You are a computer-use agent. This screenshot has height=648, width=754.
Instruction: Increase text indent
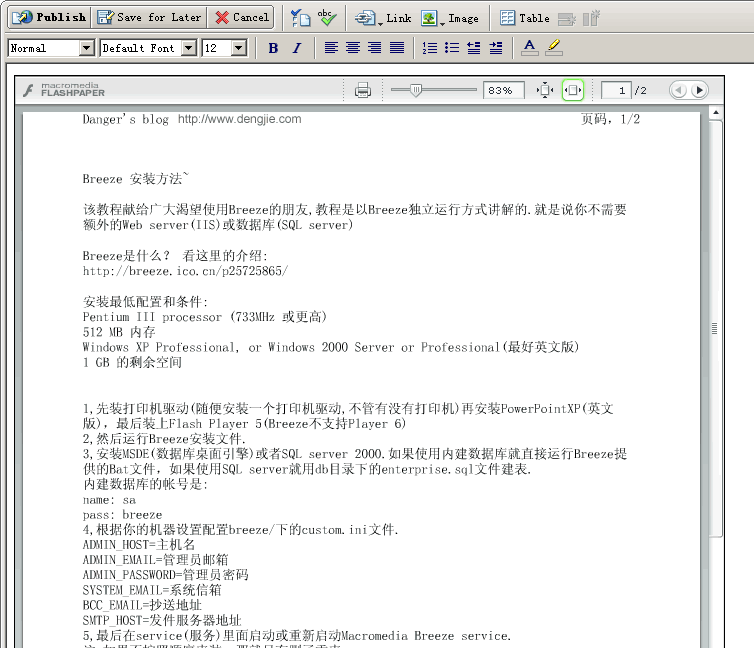click(x=496, y=48)
